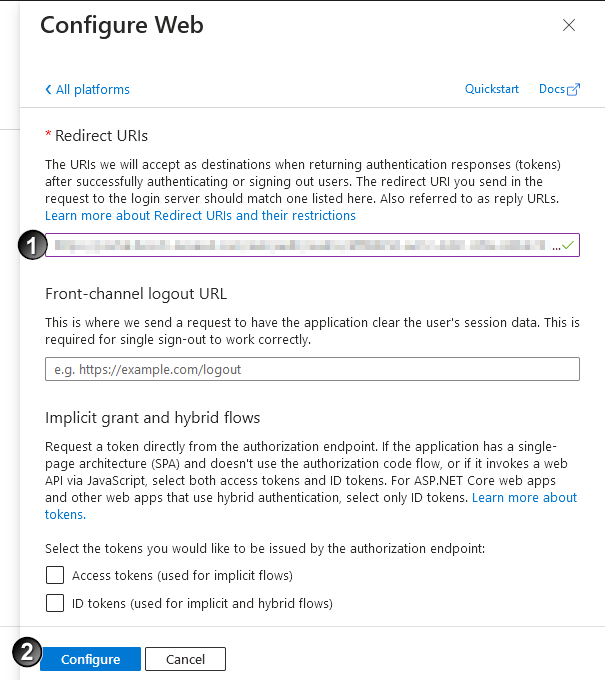This screenshot has width=605, height=680.
Task: Click the external link icon next to Docs
Action: (574, 90)
